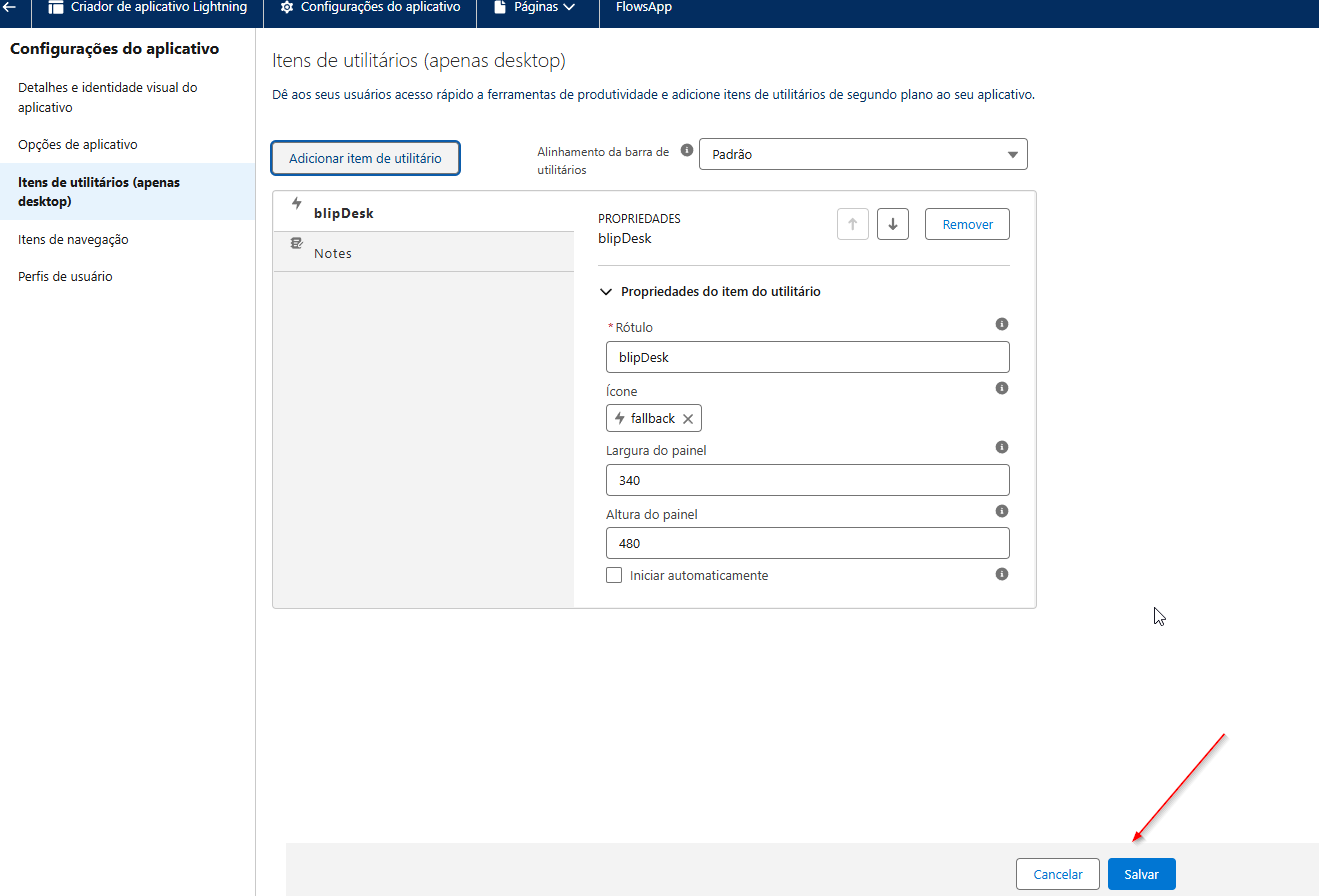1319x896 pixels.
Task: Click the info icon next to Alinhamento da barra
Action: click(686, 150)
